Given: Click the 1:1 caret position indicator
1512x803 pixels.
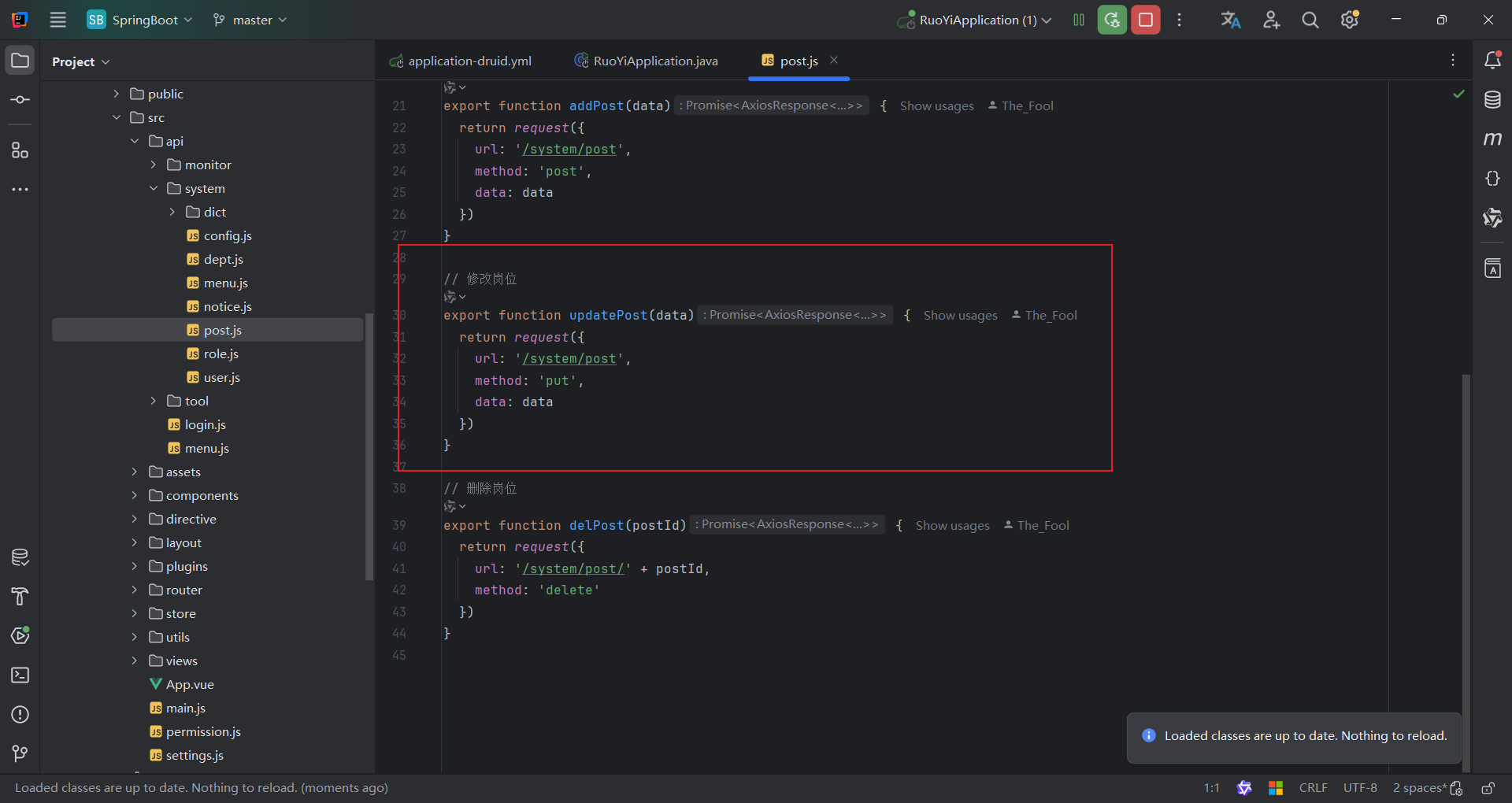Looking at the screenshot, I should [1211, 788].
